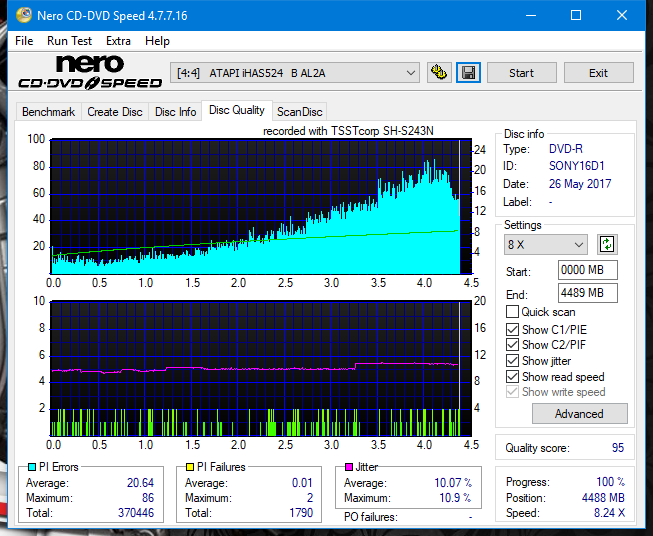Click the PI Errors total 370446

(x=136, y=513)
